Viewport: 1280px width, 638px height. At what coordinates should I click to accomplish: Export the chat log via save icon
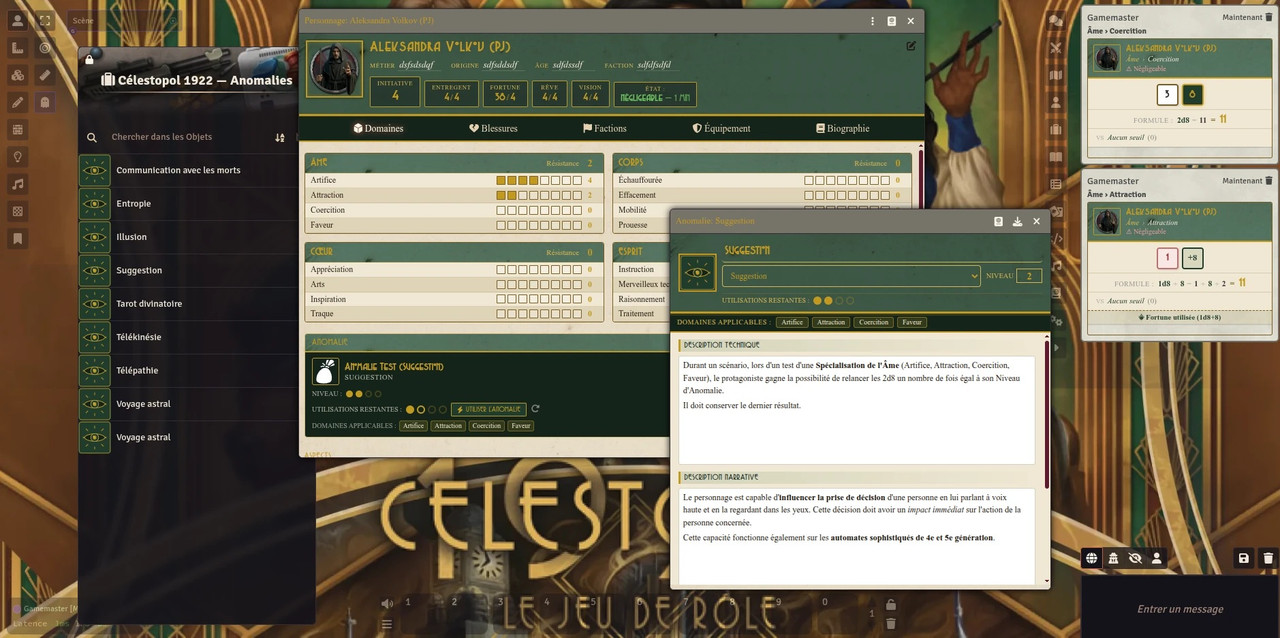[1244, 558]
